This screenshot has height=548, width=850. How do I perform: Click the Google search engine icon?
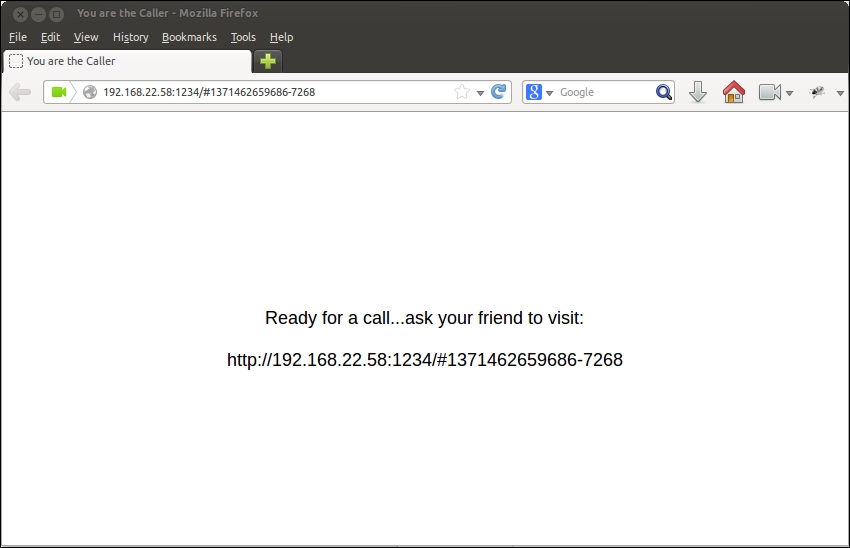[x=533, y=92]
